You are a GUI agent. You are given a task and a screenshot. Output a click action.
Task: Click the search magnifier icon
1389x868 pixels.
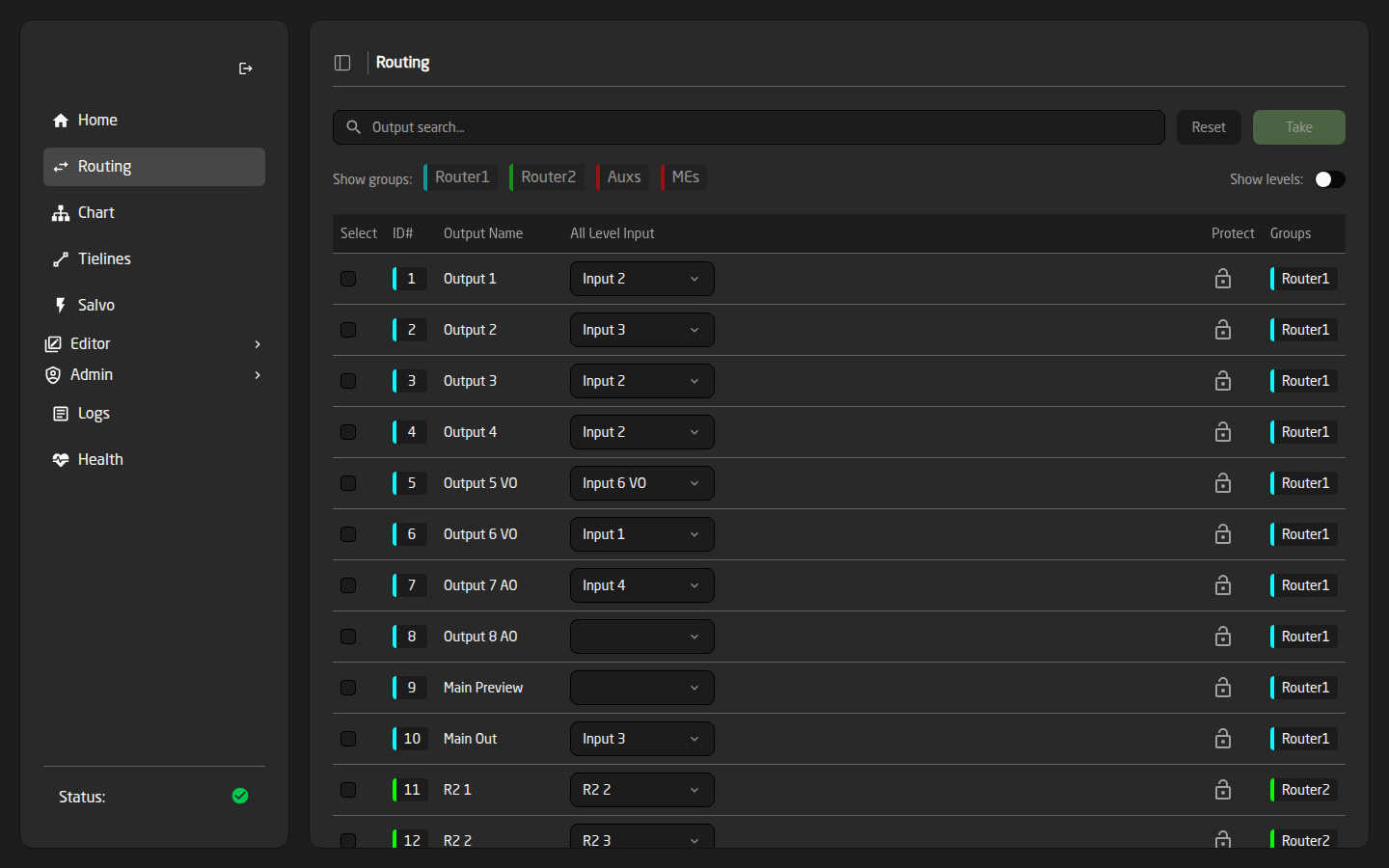353,127
